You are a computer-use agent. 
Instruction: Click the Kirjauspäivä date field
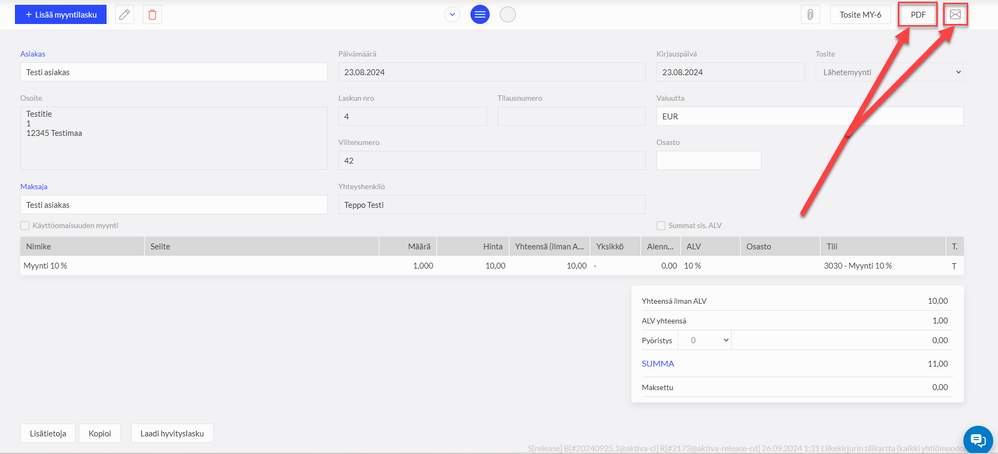point(731,73)
